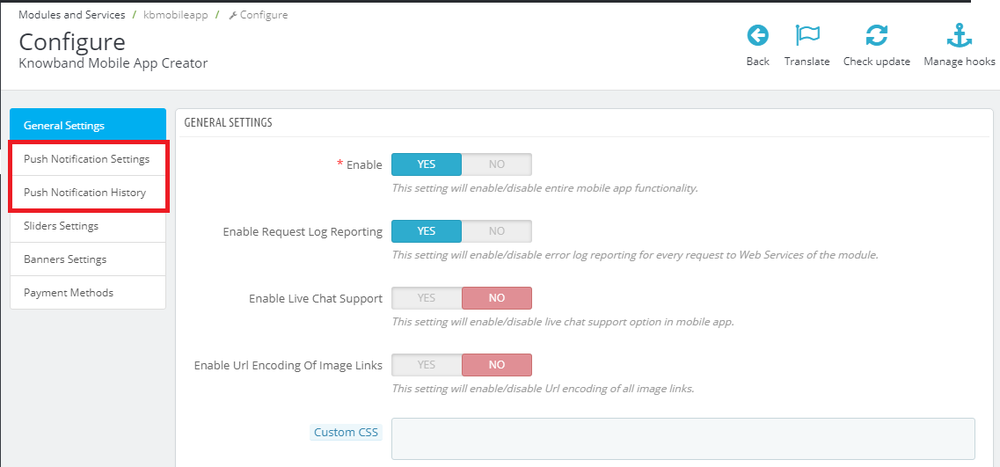This screenshot has height=467, width=1000.
Task: Set Enable Request Log Reporting to NO
Action: [x=496, y=231]
